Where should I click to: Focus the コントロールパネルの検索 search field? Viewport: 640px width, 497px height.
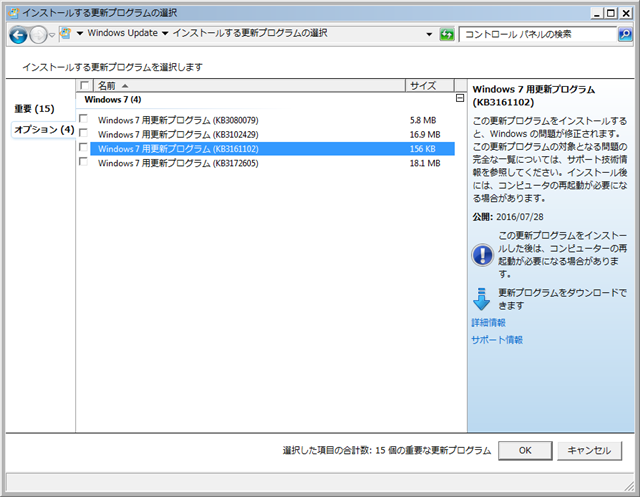(x=538, y=34)
